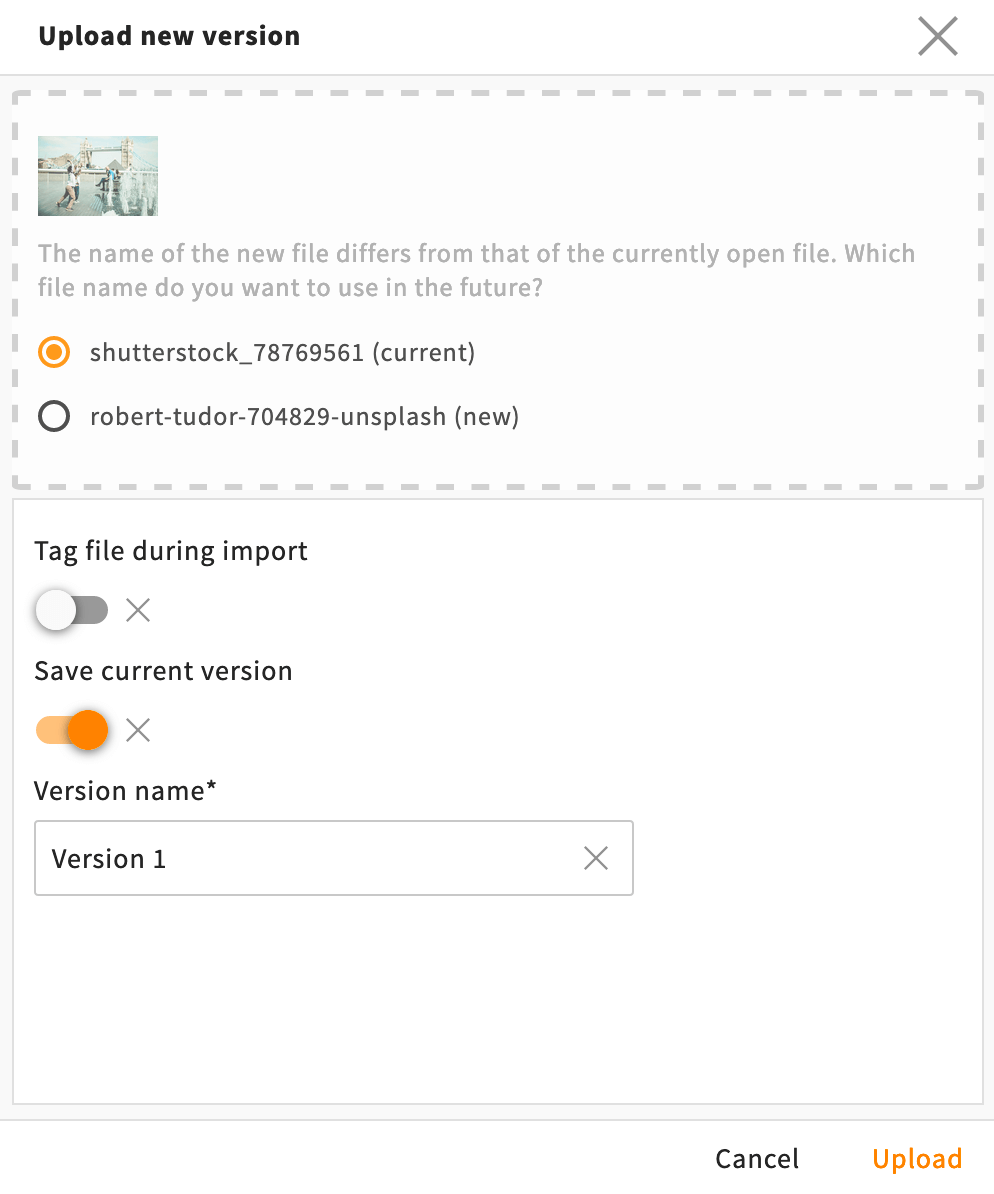
Task: Click the shutterstock_78769561 (current) label text
Action: click(x=283, y=353)
